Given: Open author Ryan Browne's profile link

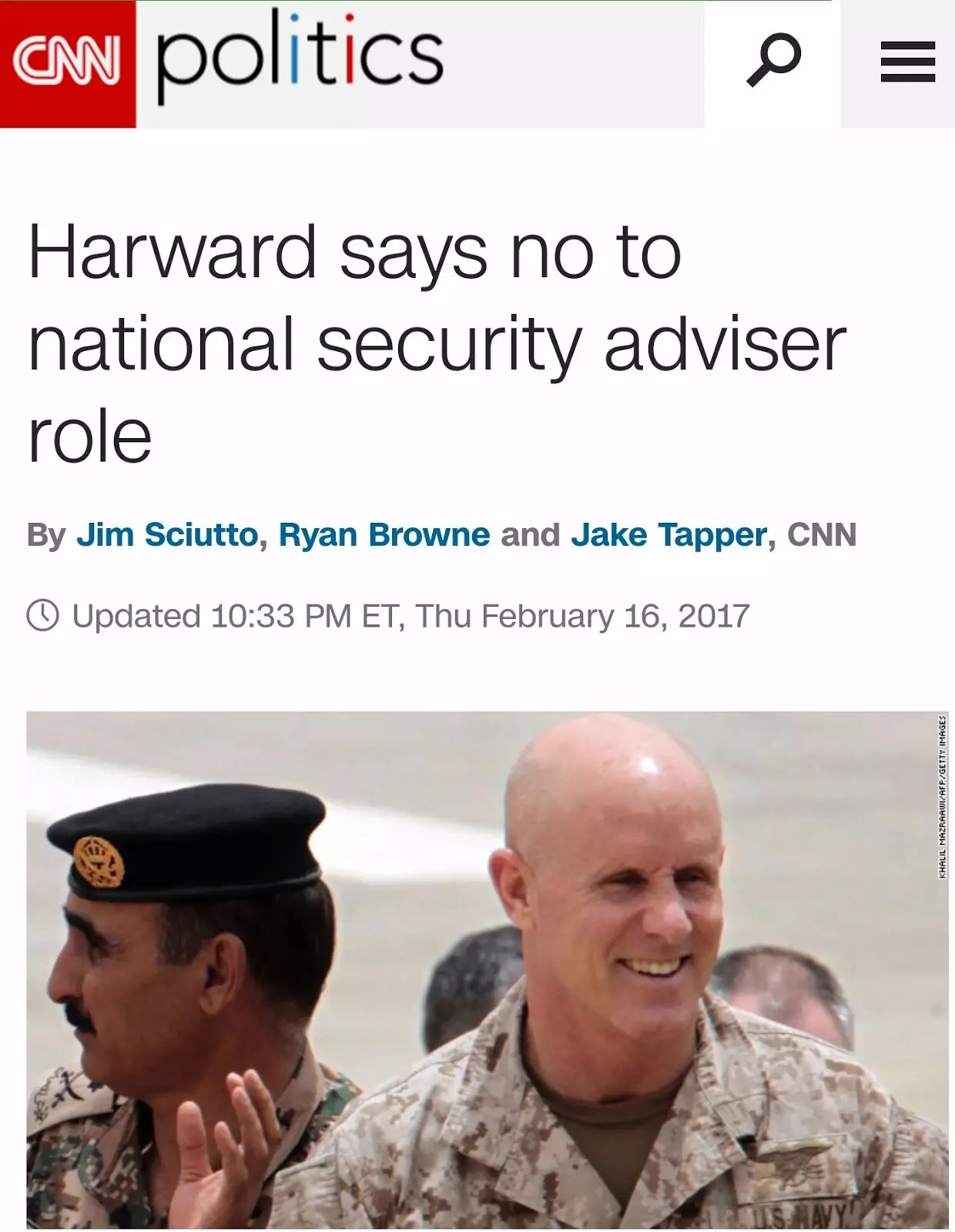Looking at the screenshot, I should point(384,534).
